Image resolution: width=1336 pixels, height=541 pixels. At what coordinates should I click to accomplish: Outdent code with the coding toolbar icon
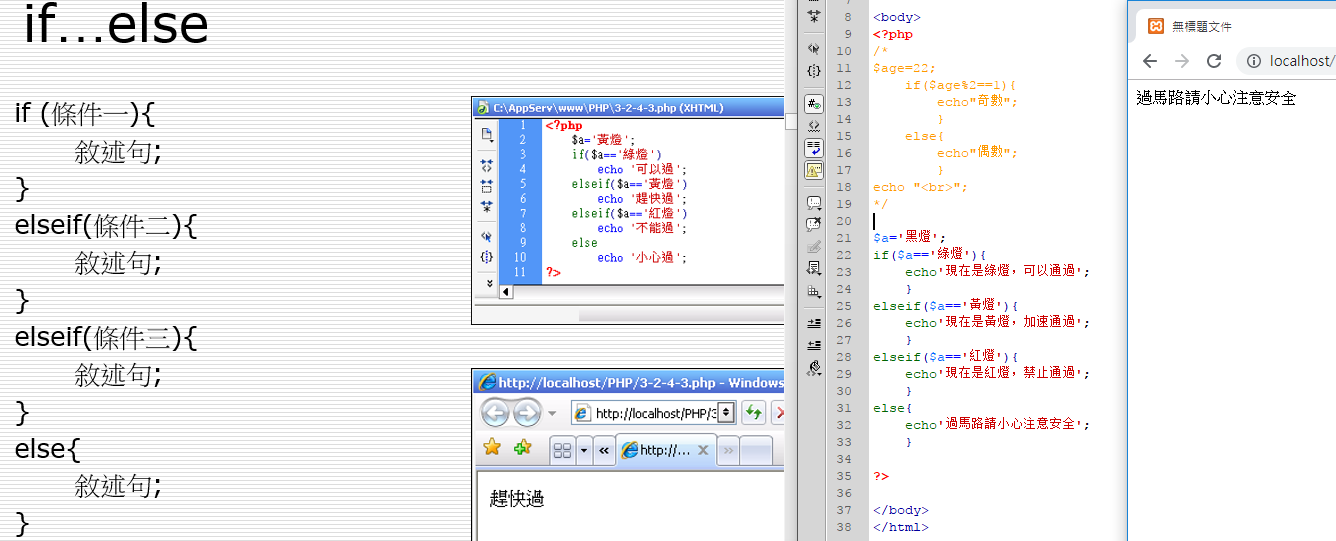click(x=814, y=345)
